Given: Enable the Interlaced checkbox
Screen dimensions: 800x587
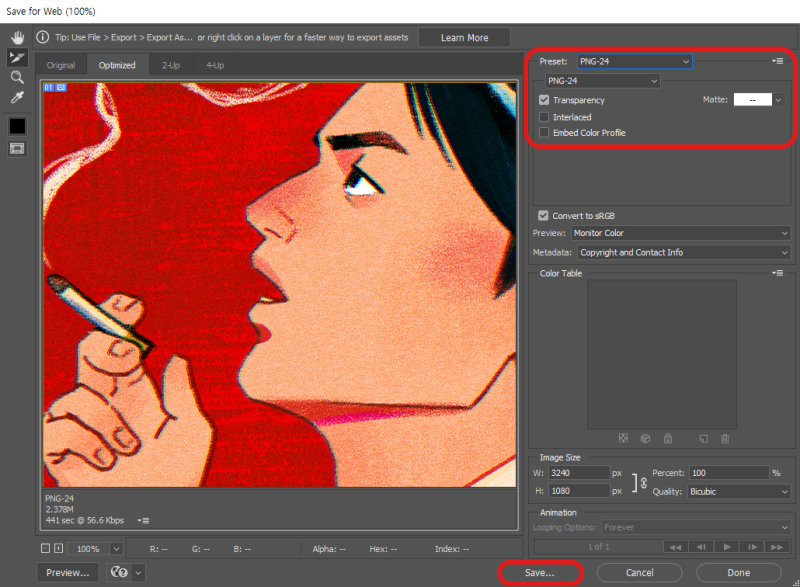Looking at the screenshot, I should 544,117.
